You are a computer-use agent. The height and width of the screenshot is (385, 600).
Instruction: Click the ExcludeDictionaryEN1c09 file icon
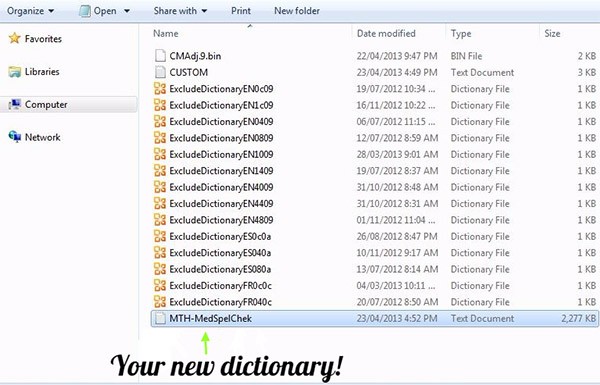click(160, 105)
